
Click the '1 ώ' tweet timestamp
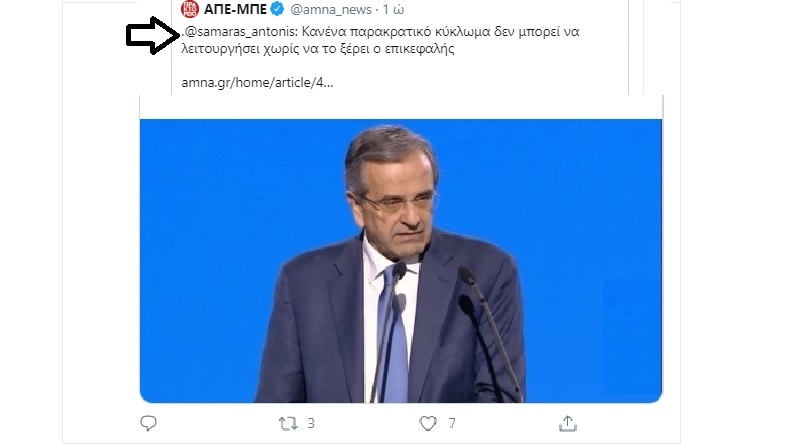click(x=393, y=9)
